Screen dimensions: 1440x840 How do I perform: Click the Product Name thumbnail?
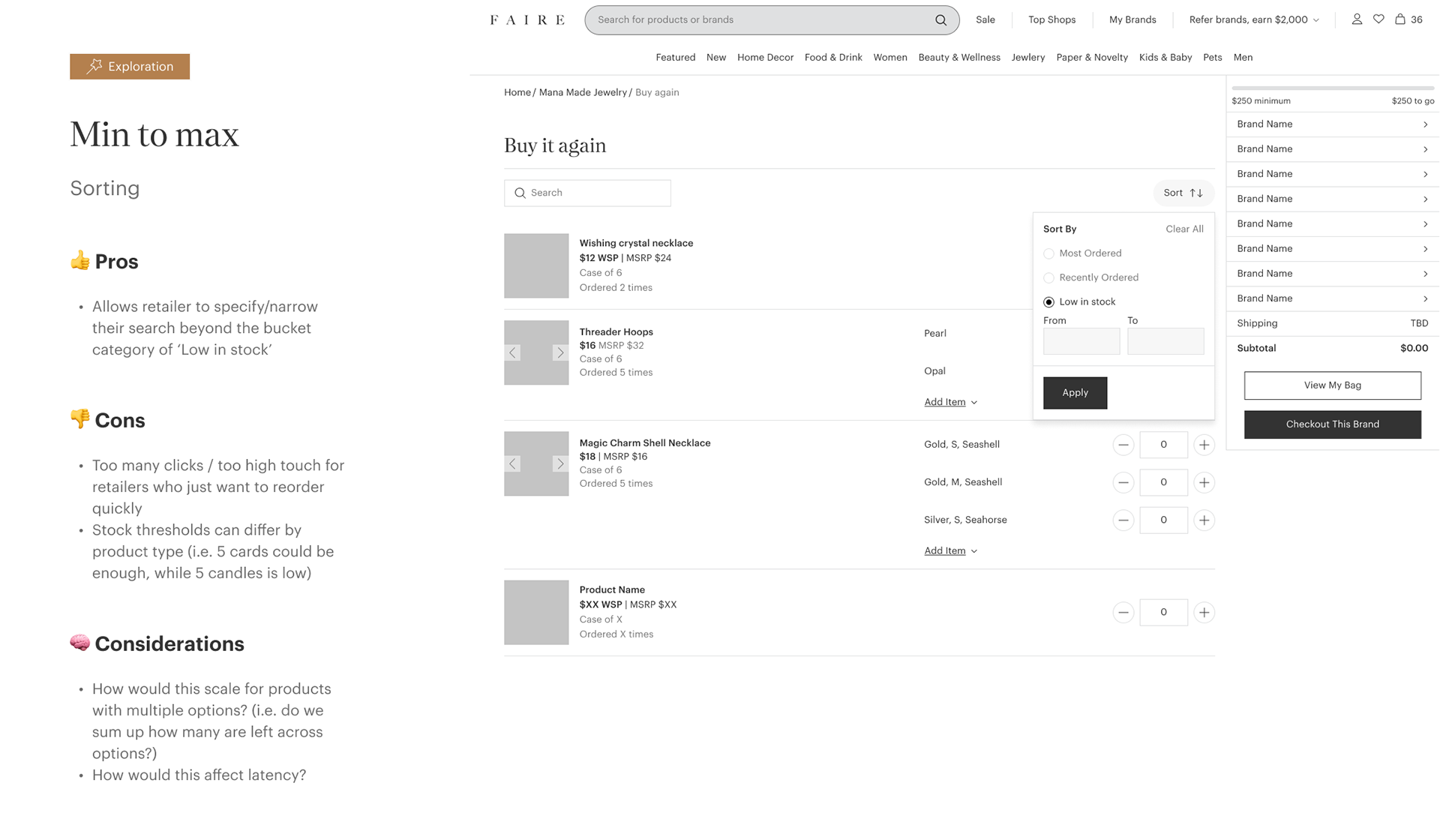(x=536, y=612)
